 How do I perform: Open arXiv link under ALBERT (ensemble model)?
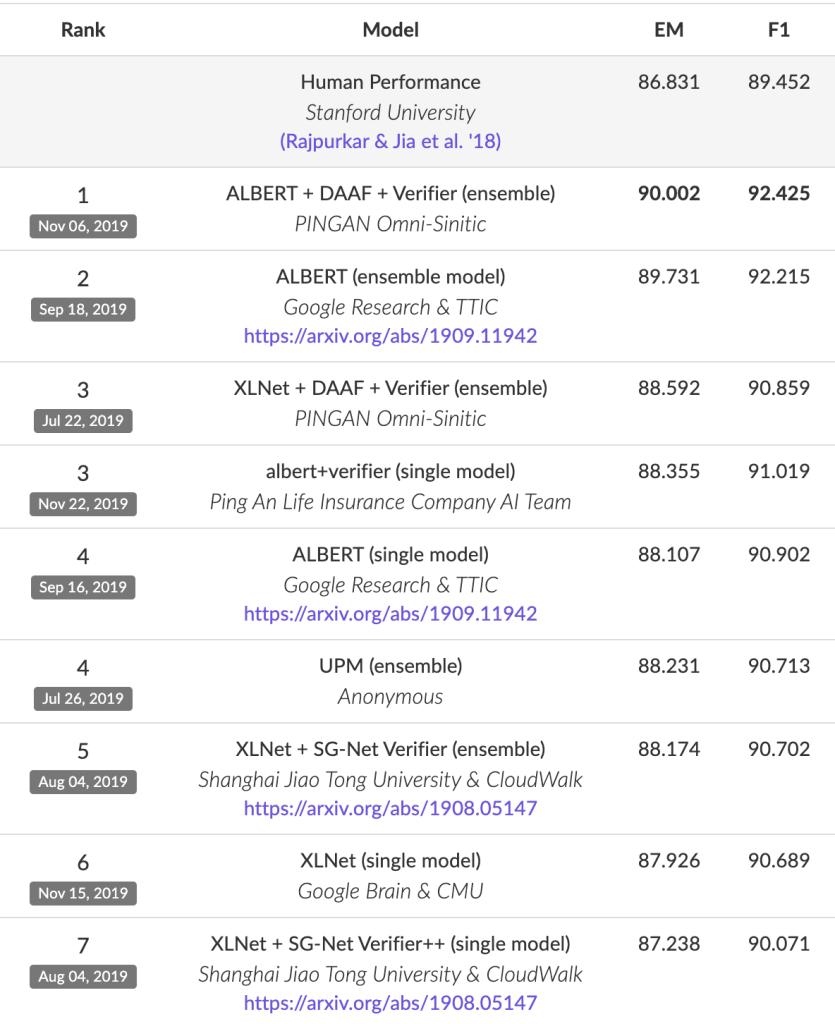click(x=390, y=336)
